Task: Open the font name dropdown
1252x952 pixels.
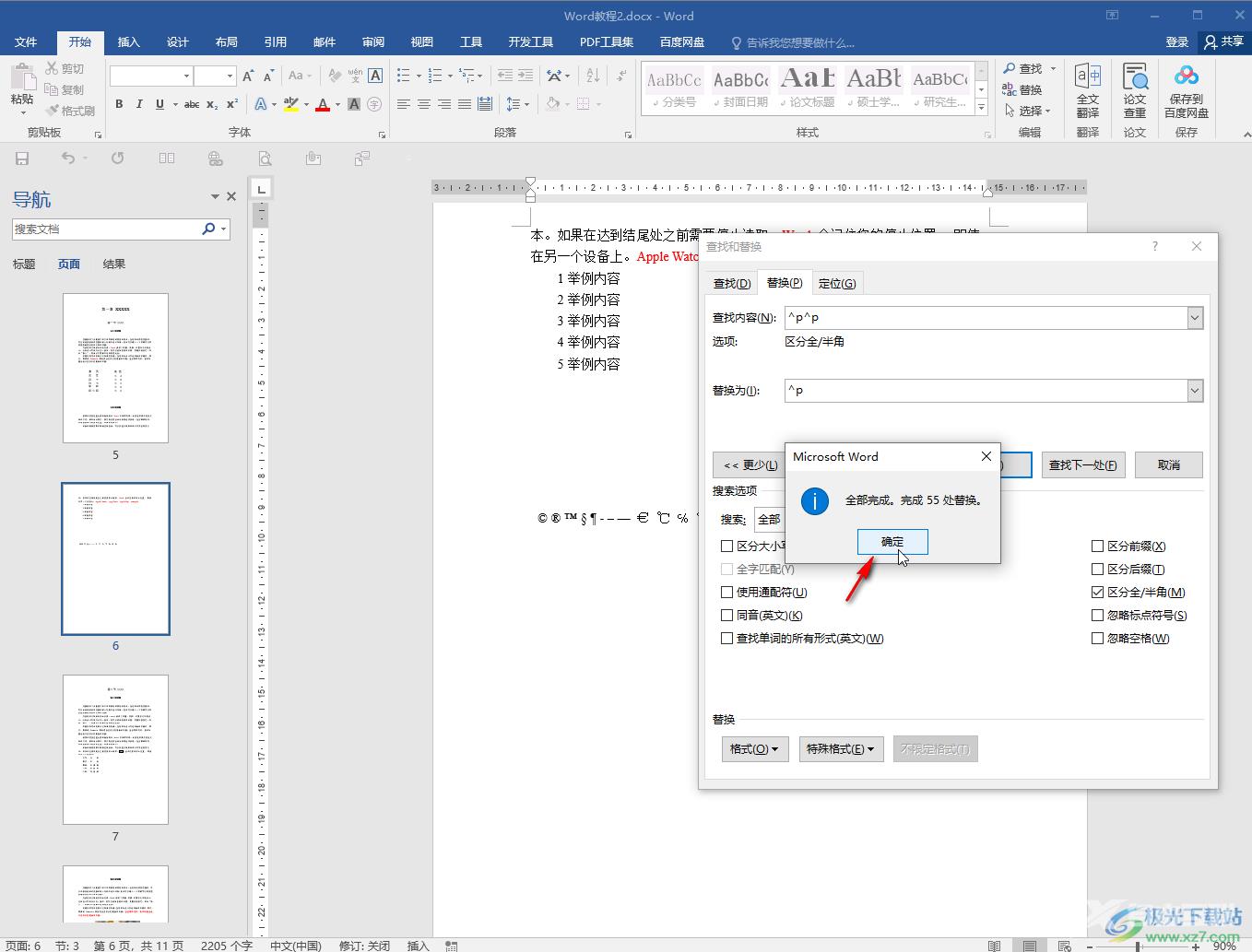Action: [x=186, y=76]
